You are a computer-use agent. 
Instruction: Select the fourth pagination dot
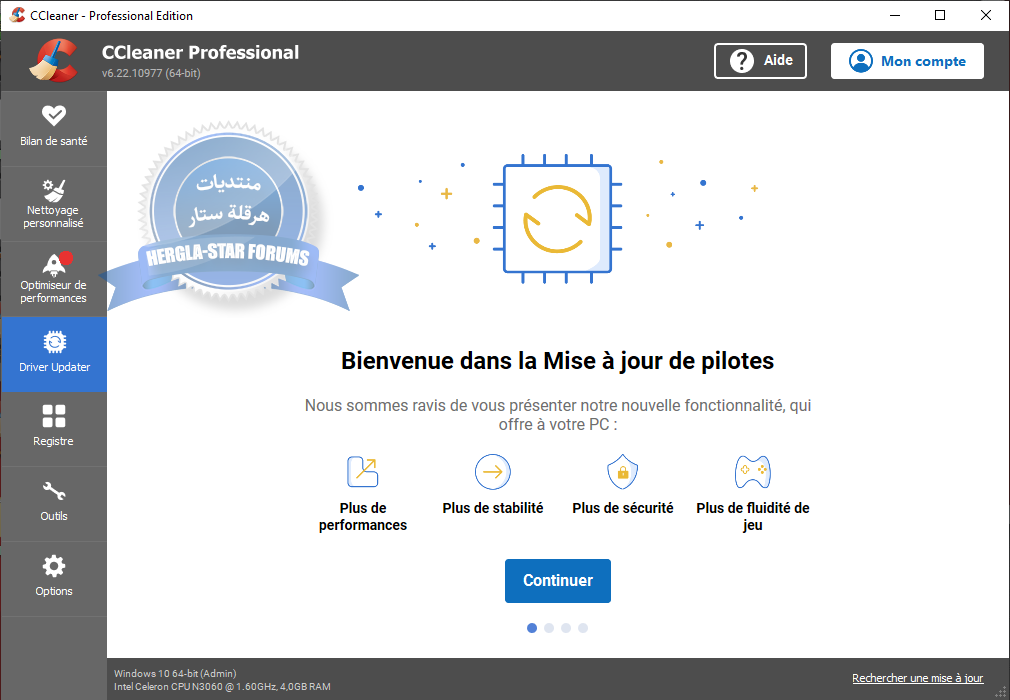[583, 628]
